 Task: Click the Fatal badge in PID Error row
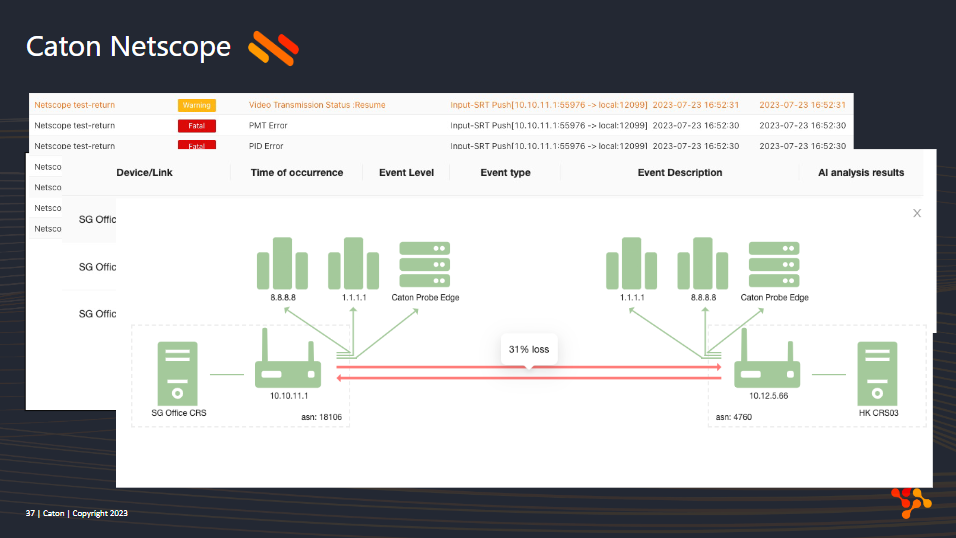pyautogui.click(x=196, y=145)
